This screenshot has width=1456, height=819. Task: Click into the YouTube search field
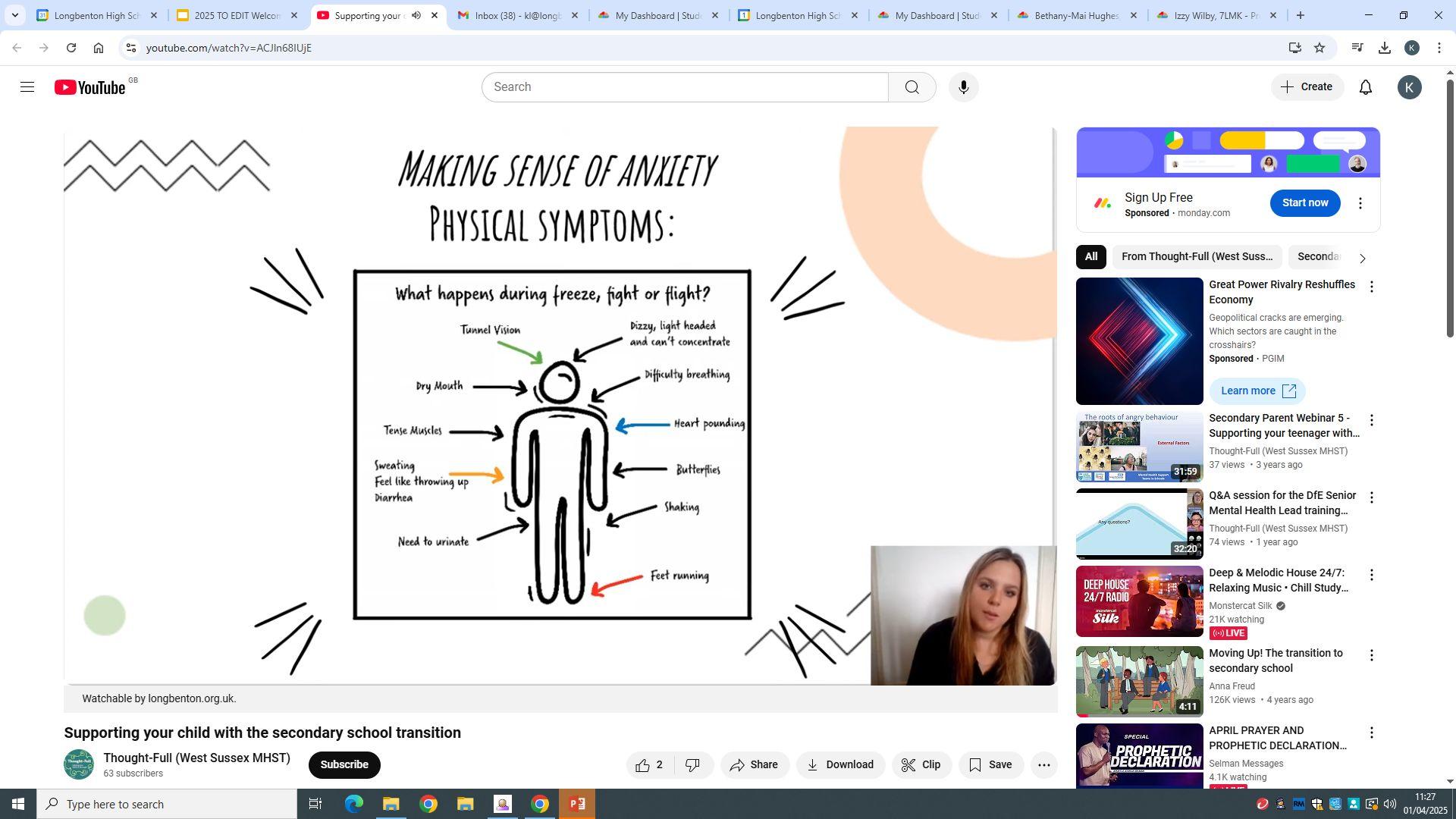point(682,87)
